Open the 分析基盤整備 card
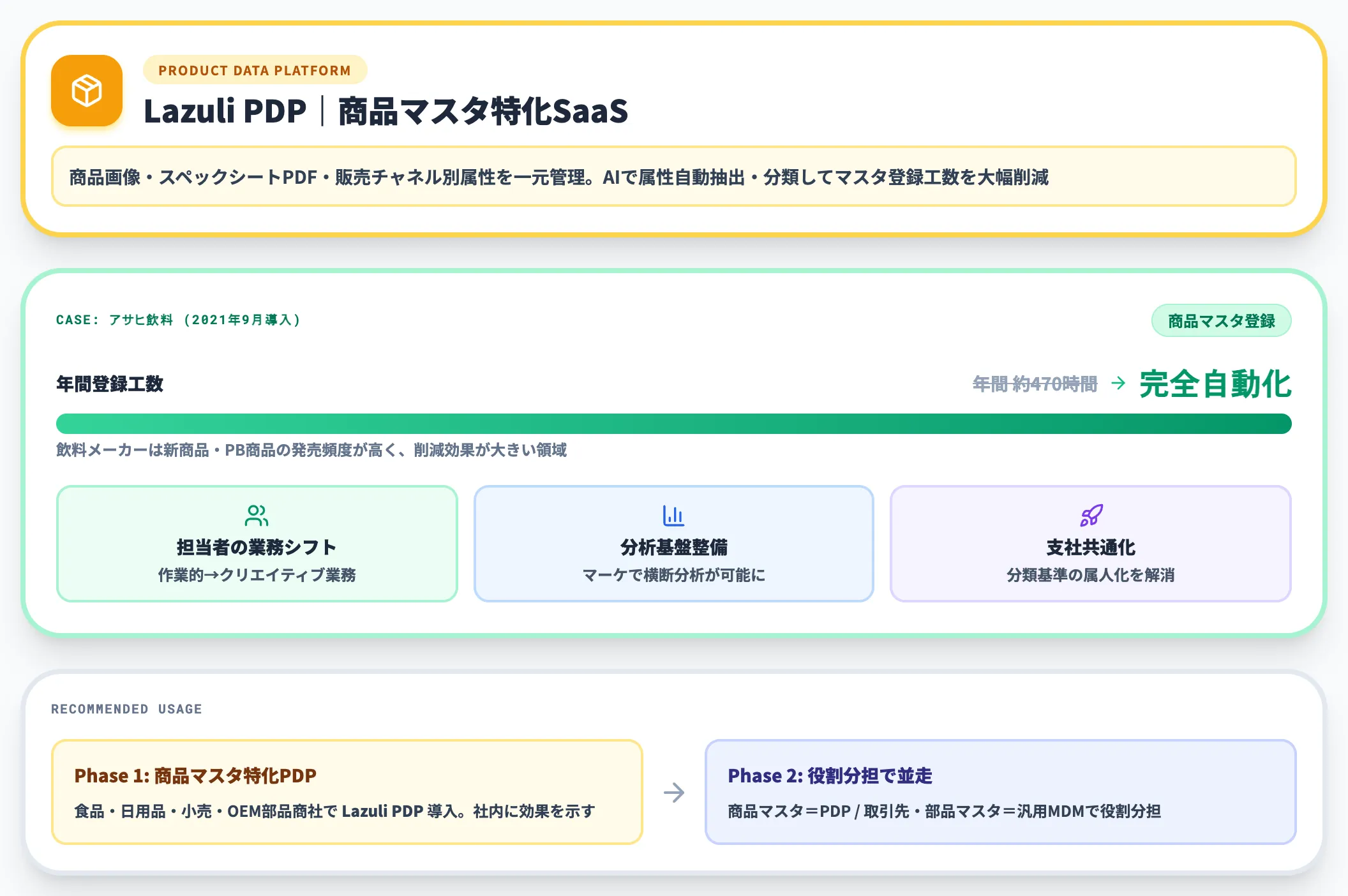 (673, 544)
